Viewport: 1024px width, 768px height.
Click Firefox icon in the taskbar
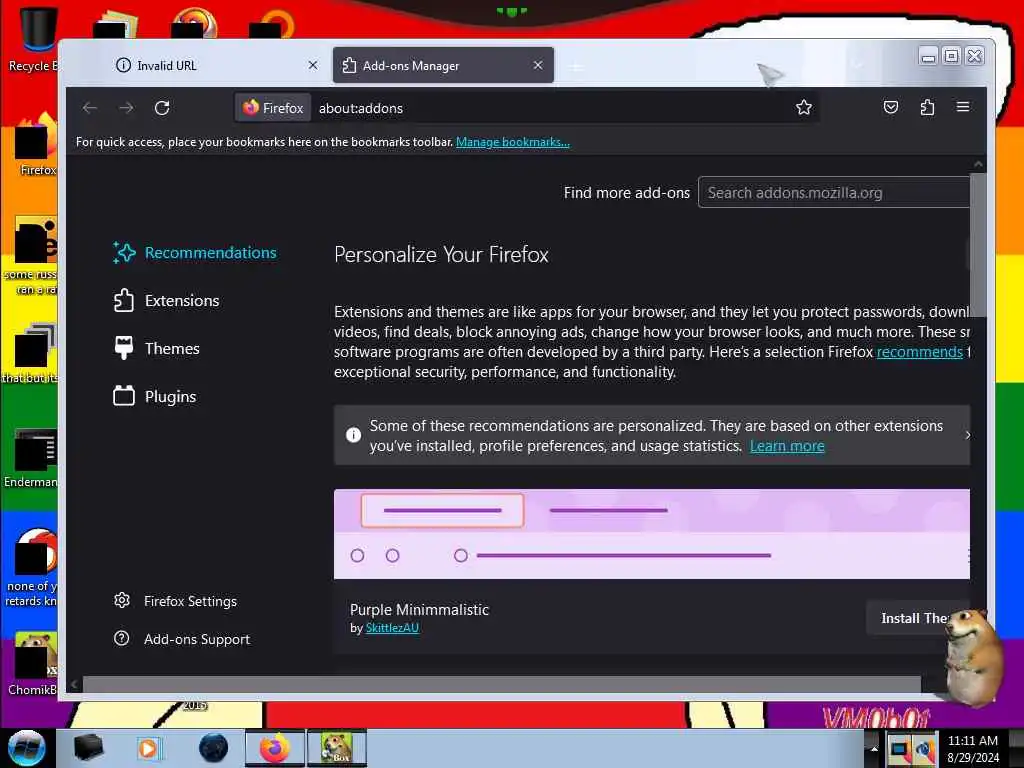pos(275,748)
